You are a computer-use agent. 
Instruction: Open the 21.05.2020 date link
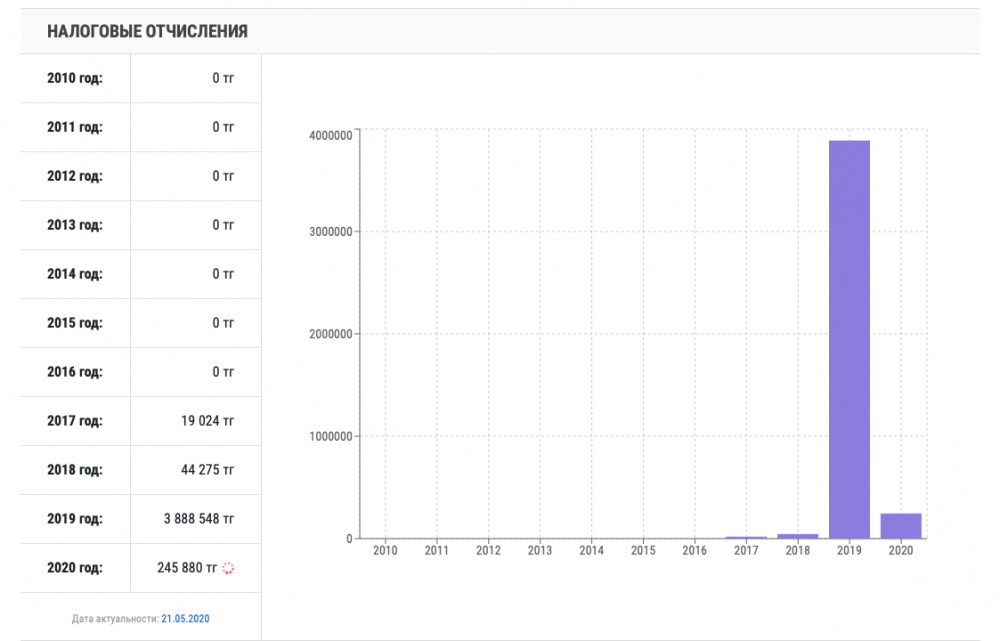(x=186, y=619)
